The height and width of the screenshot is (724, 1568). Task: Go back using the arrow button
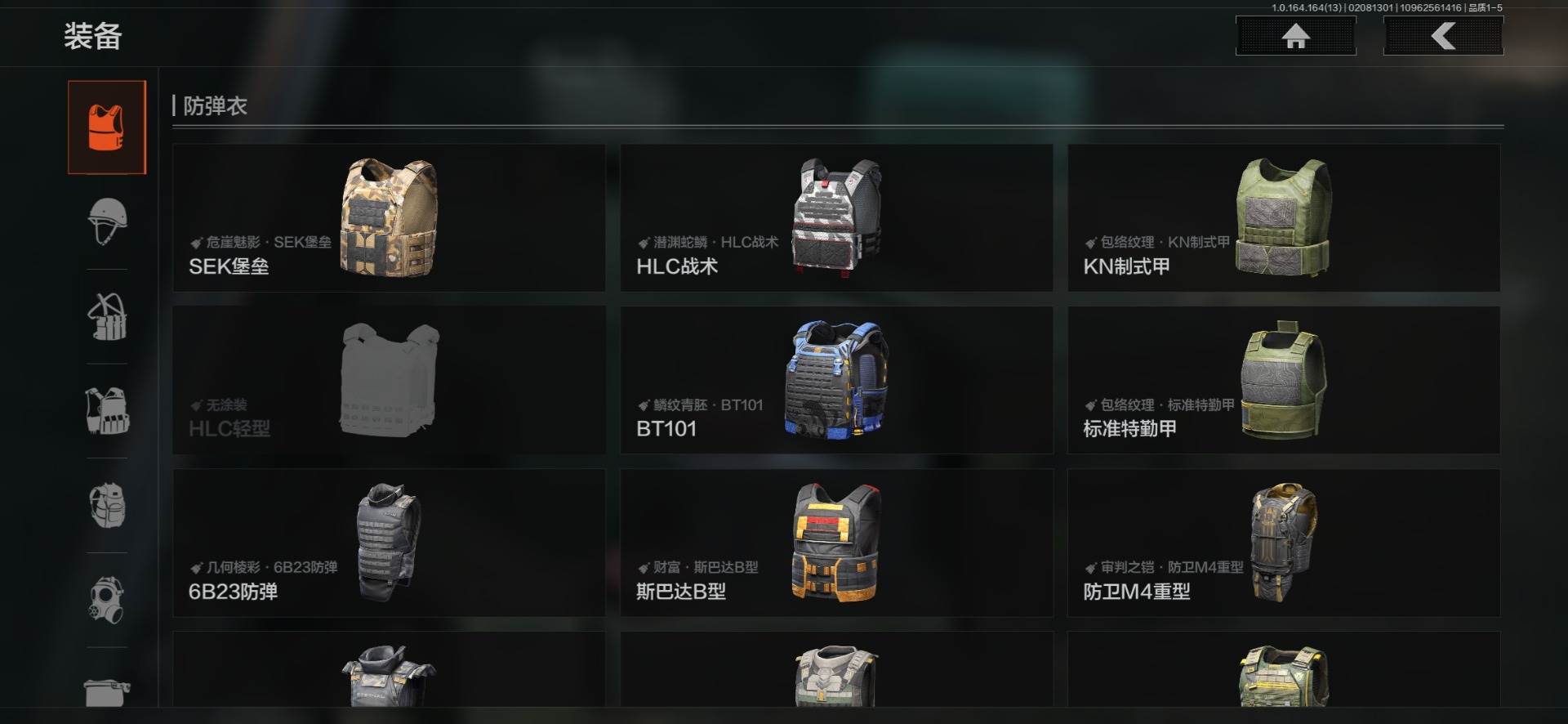point(1443,36)
